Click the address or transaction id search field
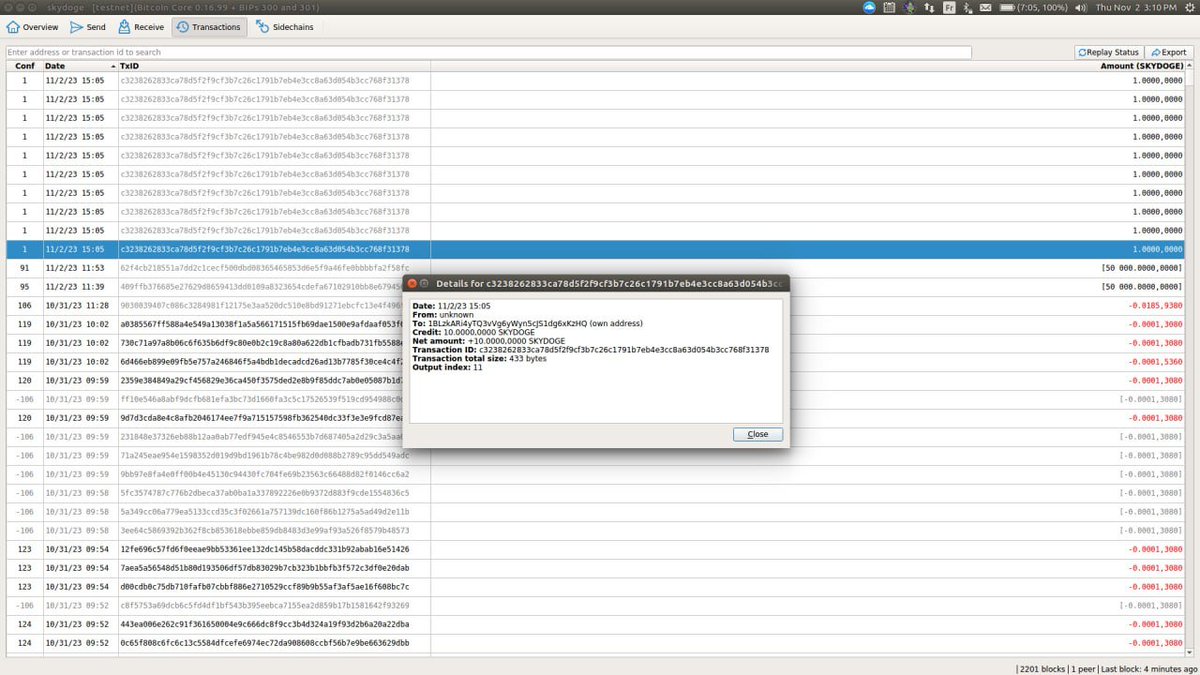The image size is (1200, 675). click(x=488, y=52)
